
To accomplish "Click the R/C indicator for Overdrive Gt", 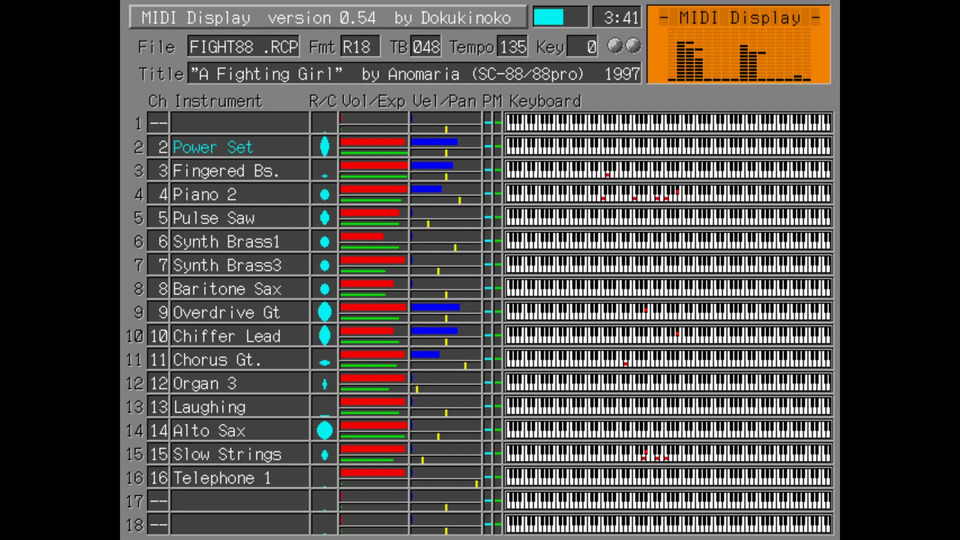I will click(x=324, y=312).
